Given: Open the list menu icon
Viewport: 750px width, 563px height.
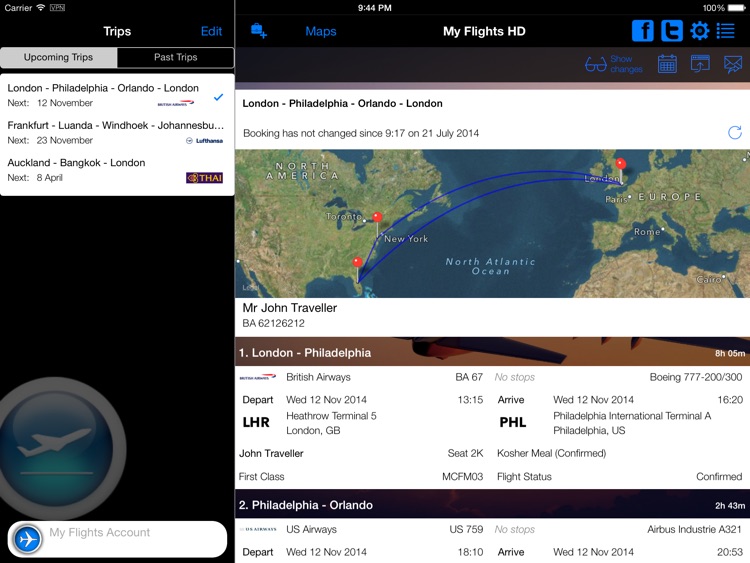Looking at the screenshot, I should coord(725,31).
